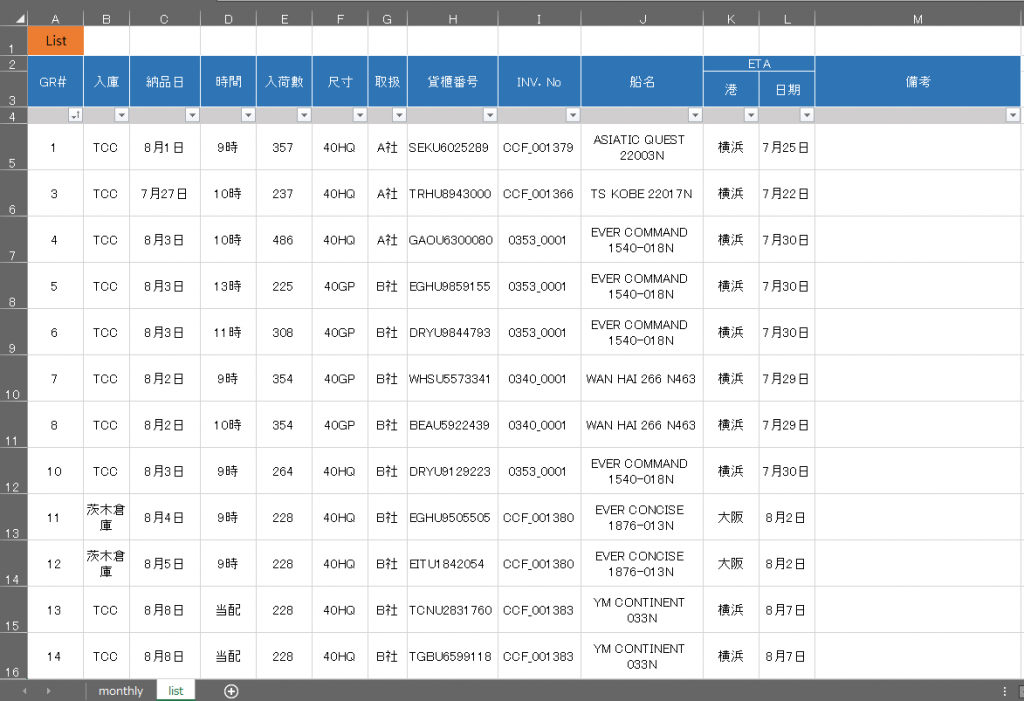Image resolution: width=1024 pixels, height=701 pixels.
Task: Click quantity cell 357
Action: click(283, 148)
